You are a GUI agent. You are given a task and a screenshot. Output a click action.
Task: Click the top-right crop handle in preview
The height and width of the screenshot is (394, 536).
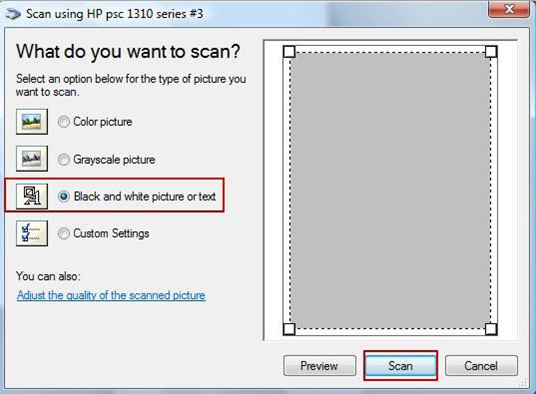coord(491,52)
